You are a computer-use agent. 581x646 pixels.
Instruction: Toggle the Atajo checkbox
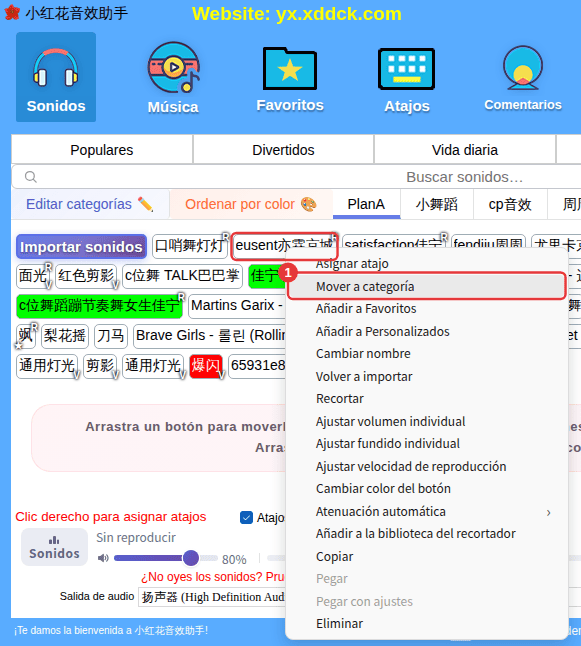click(x=246, y=517)
